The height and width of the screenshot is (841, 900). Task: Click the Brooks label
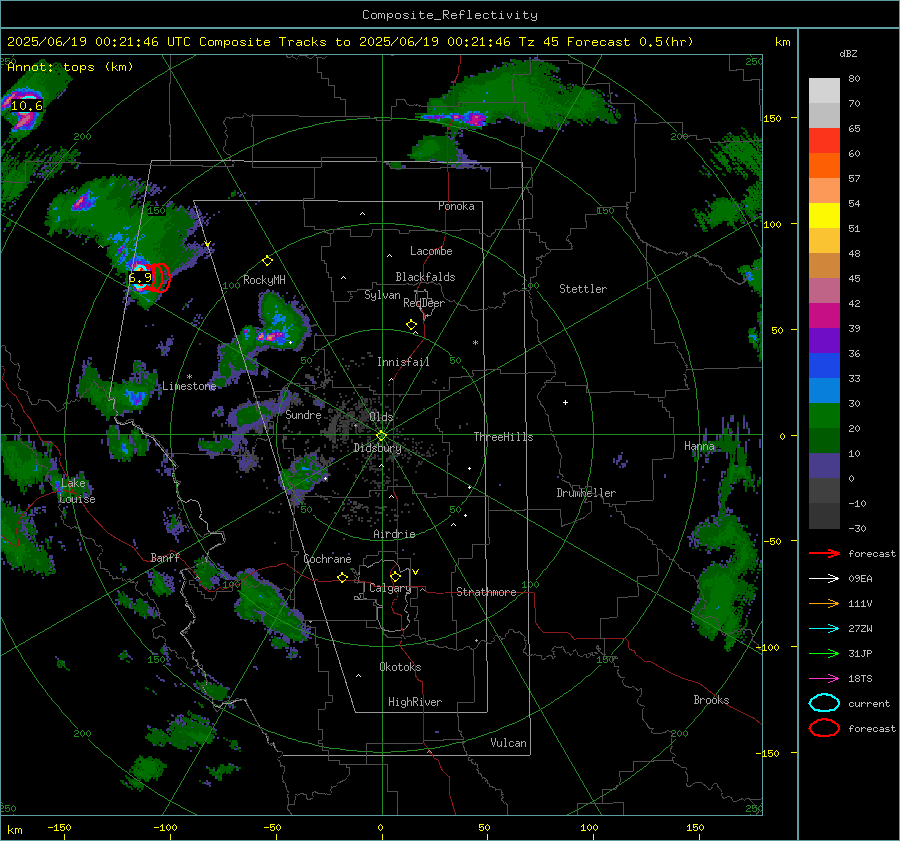711,700
